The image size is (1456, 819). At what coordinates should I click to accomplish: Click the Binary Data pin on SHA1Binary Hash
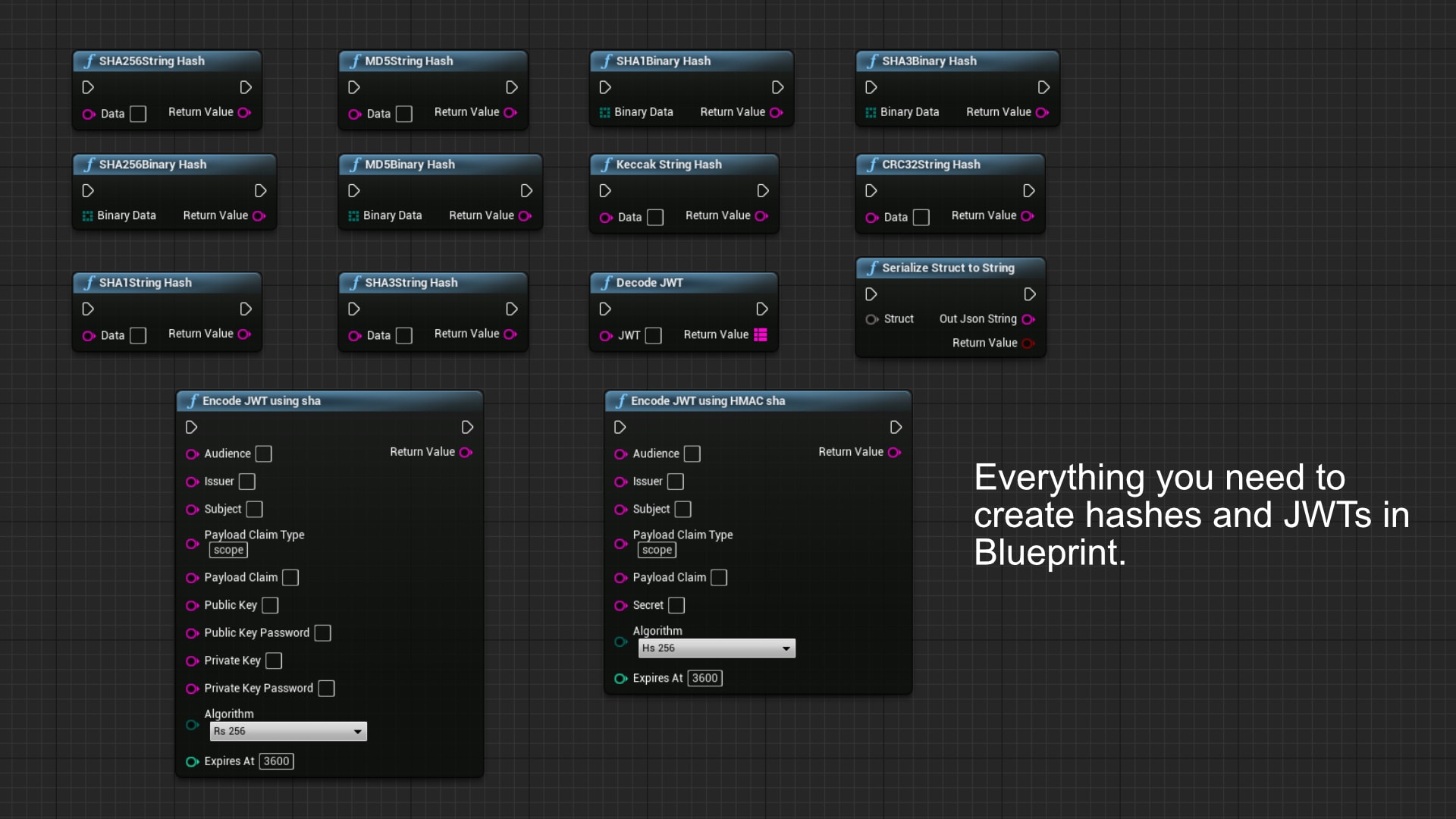604,111
